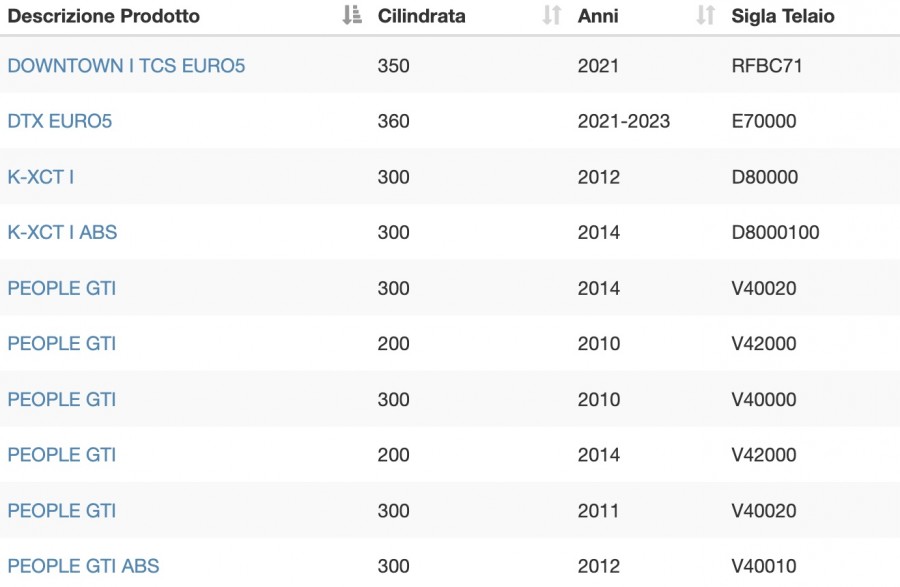Select the RFBC71 frame code cell

pos(767,66)
